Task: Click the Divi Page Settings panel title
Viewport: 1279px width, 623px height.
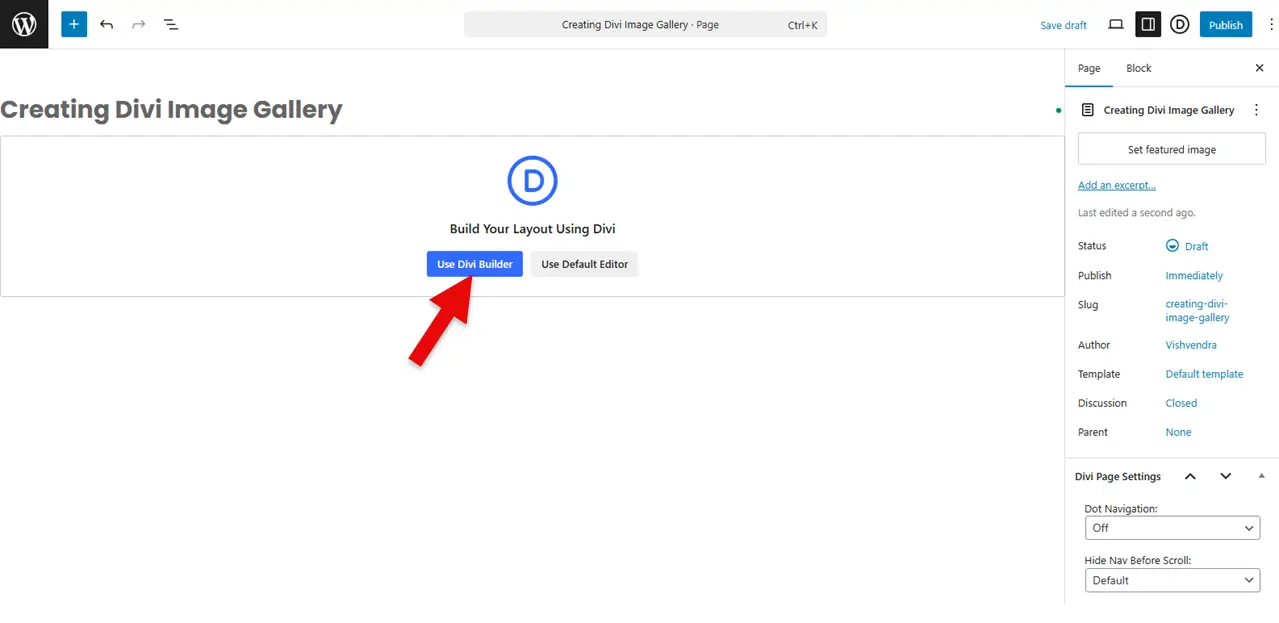Action: [x=1118, y=477]
